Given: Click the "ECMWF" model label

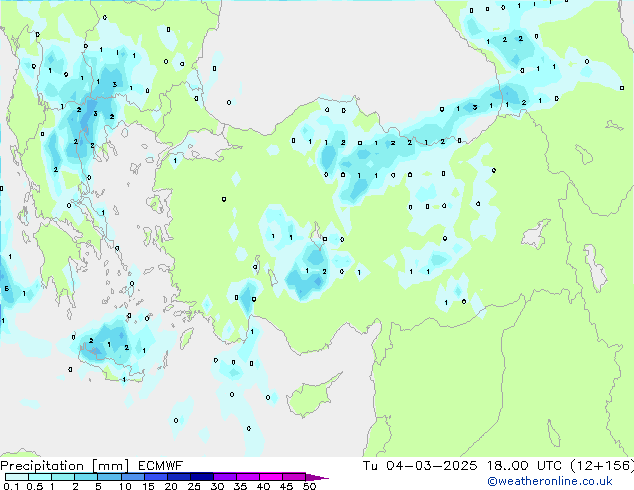Looking at the screenshot, I should [x=160, y=466].
